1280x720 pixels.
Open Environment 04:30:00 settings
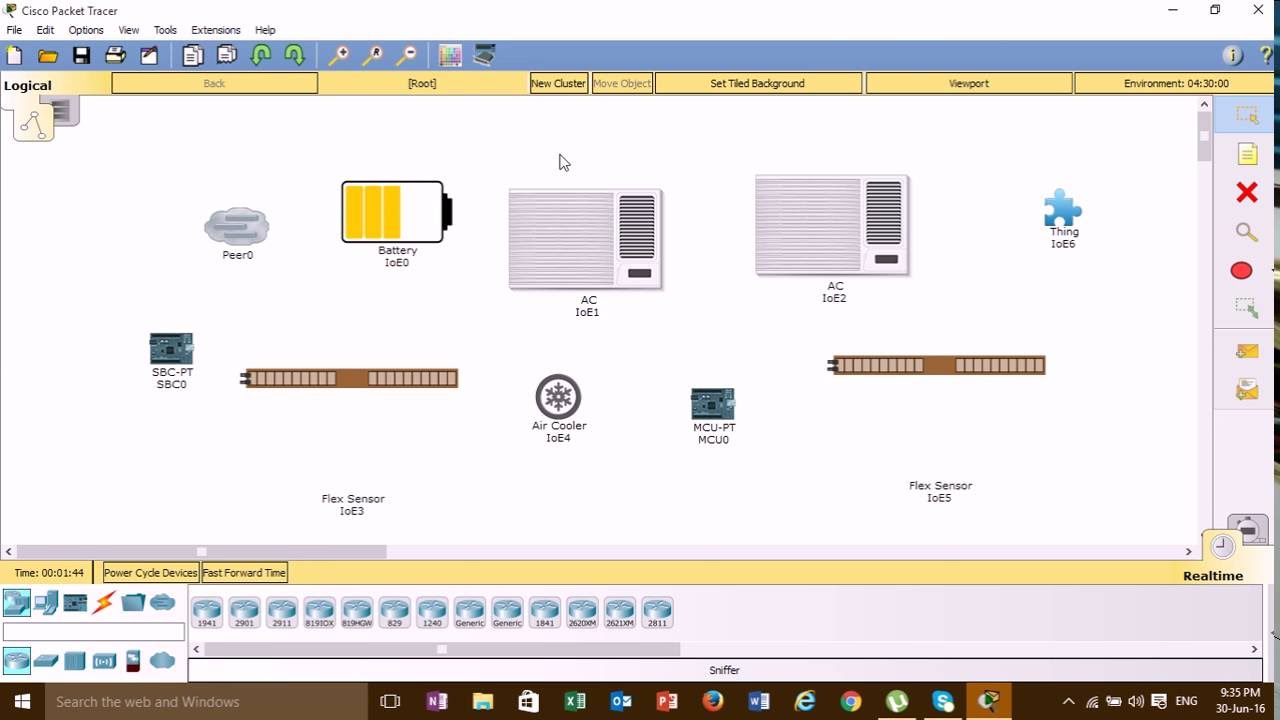pyautogui.click(x=1176, y=83)
